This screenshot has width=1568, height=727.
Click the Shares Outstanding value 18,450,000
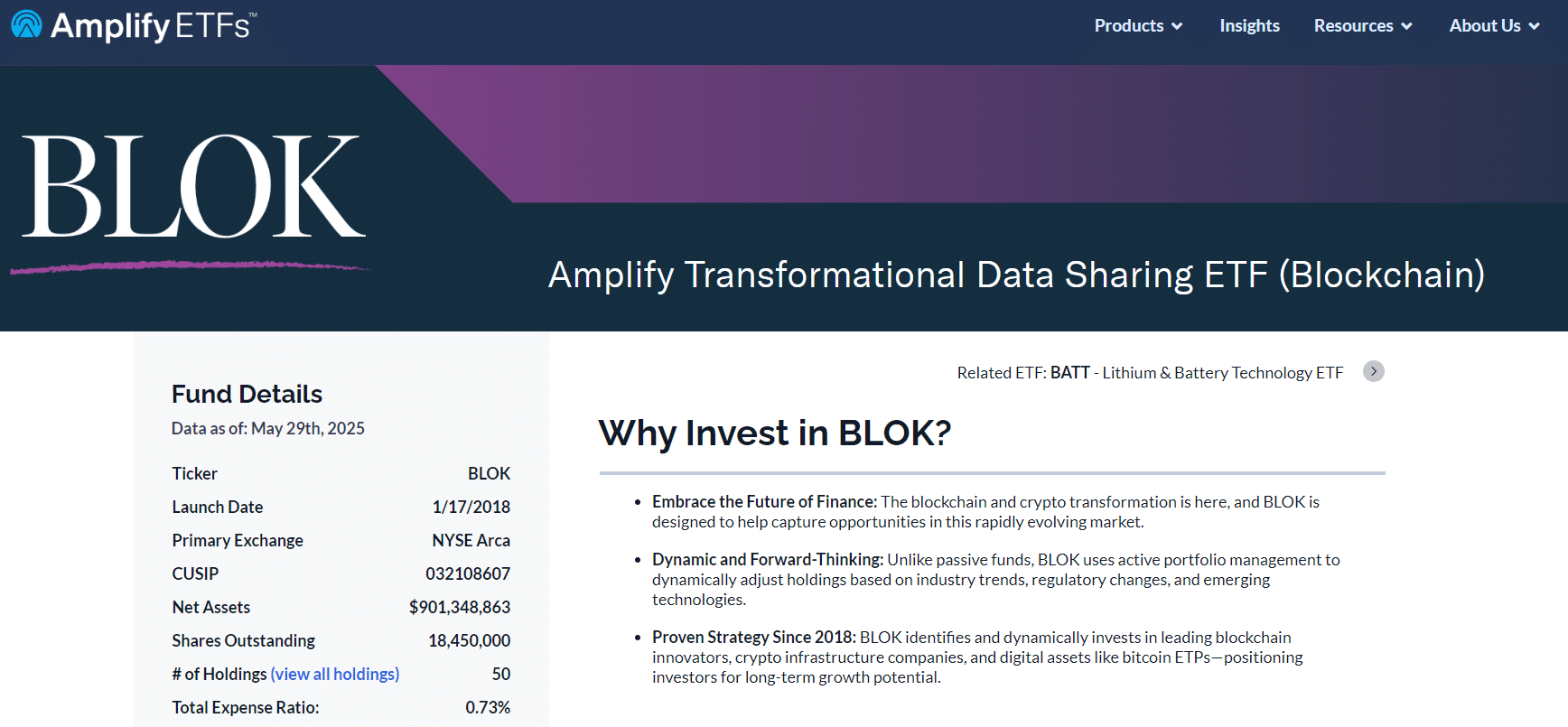[x=469, y=640]
